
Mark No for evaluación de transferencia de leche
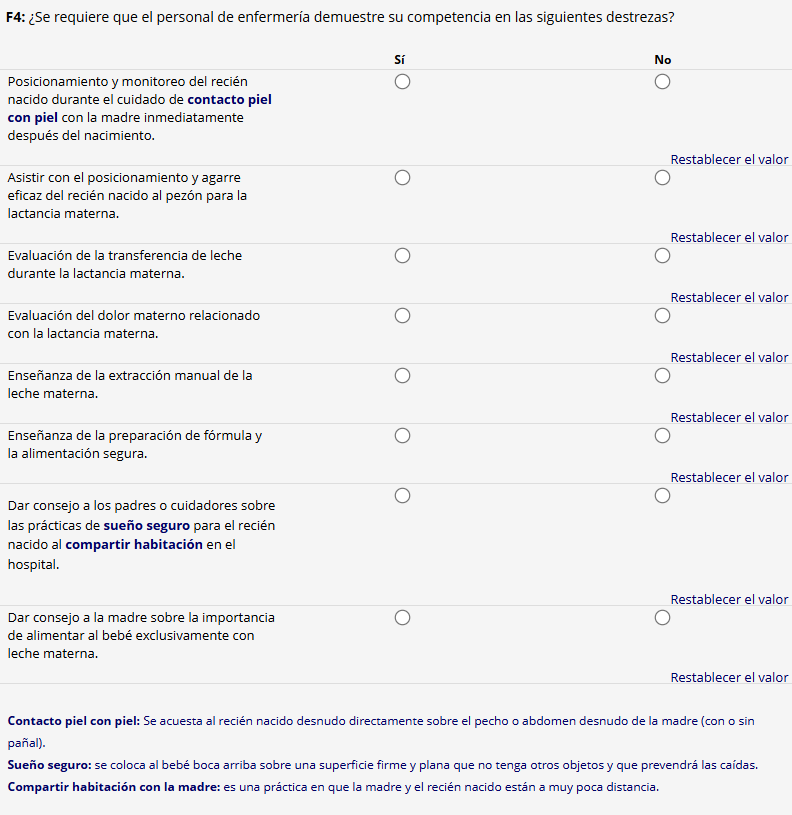[x=662, y=256]
